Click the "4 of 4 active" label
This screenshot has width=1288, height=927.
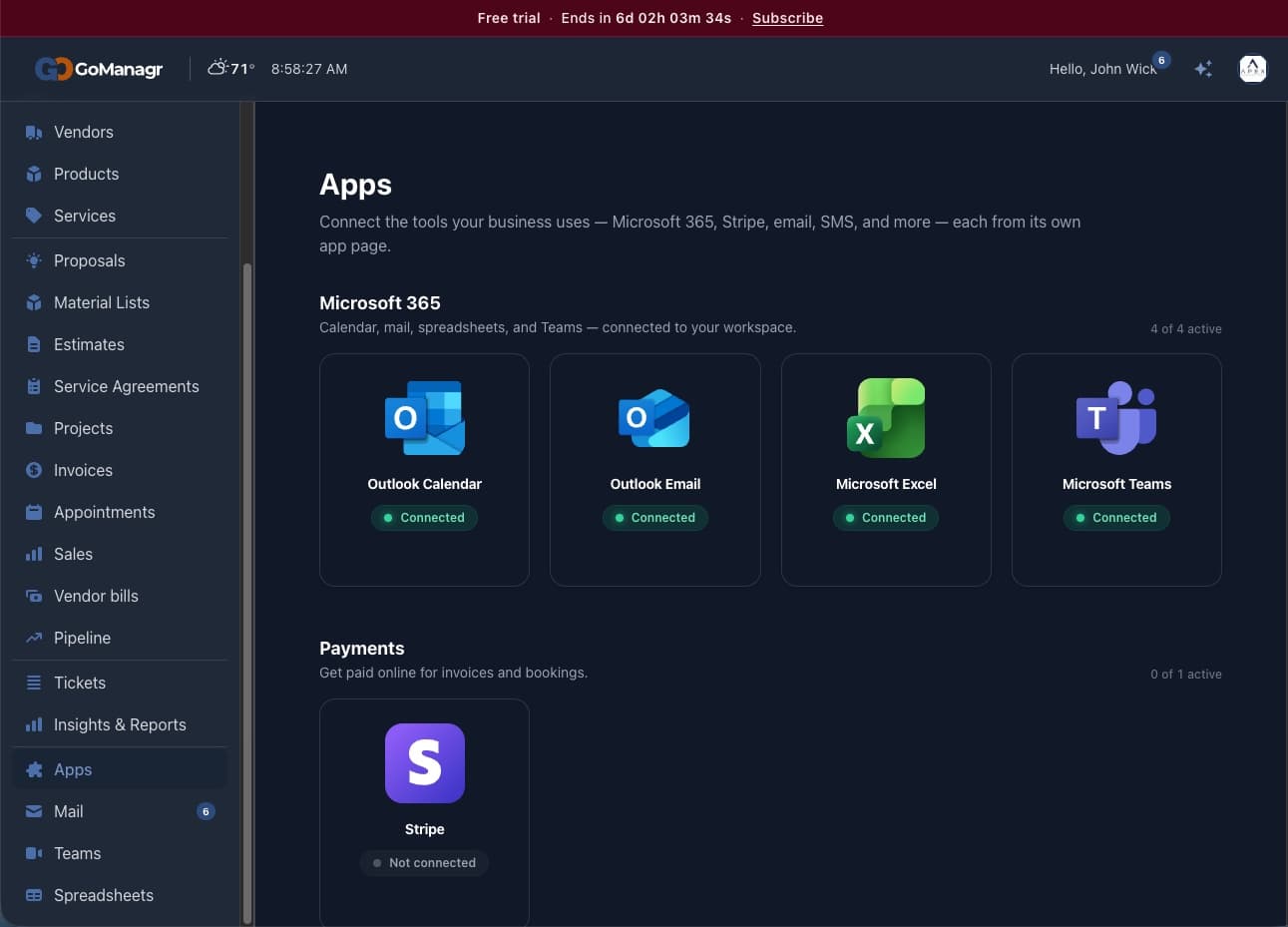pos(1186,328)
